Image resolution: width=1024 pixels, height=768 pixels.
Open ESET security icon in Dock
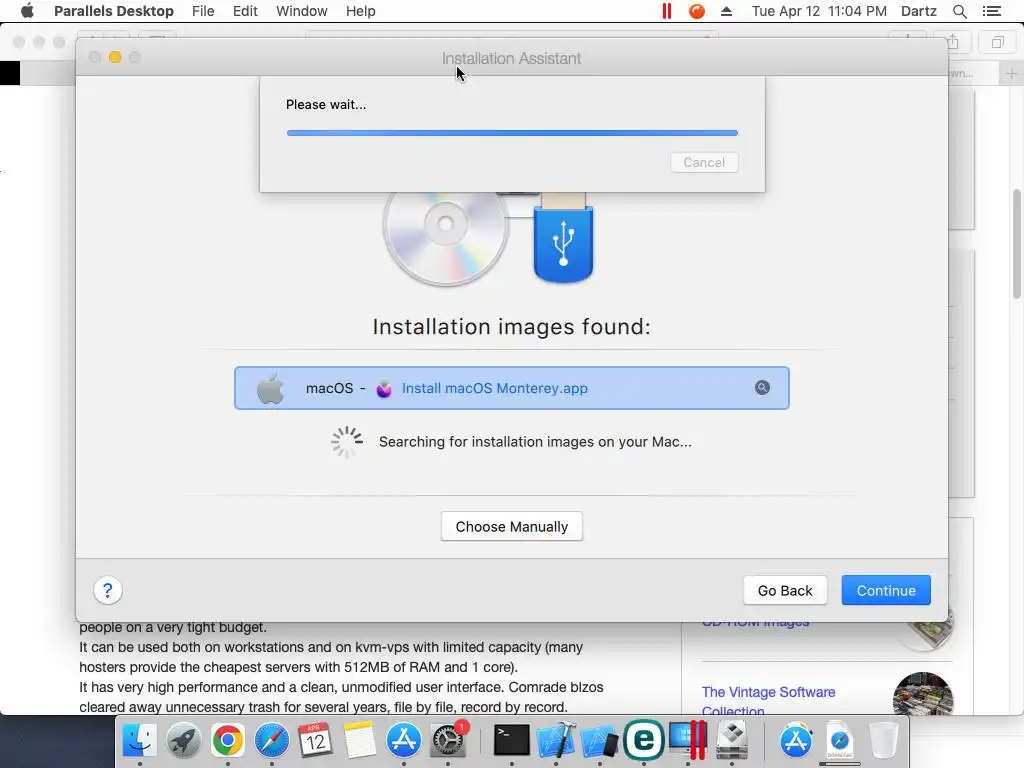644,741
